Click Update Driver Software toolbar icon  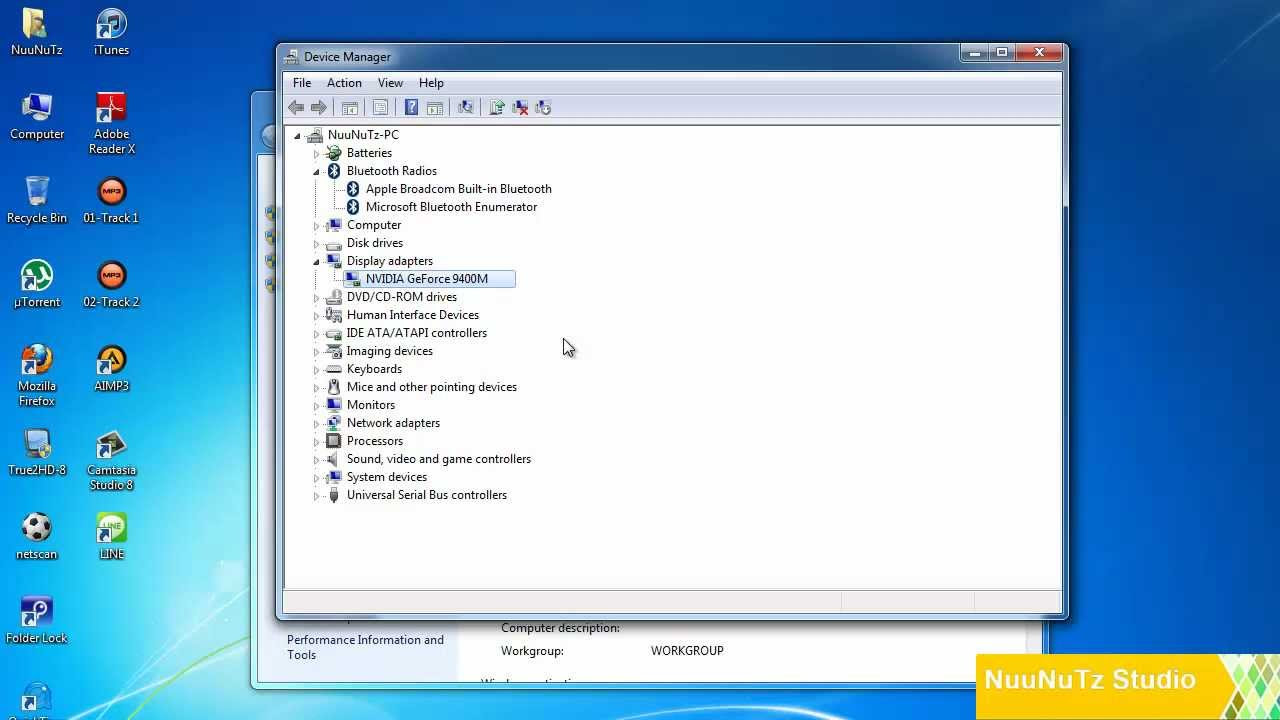496,108
